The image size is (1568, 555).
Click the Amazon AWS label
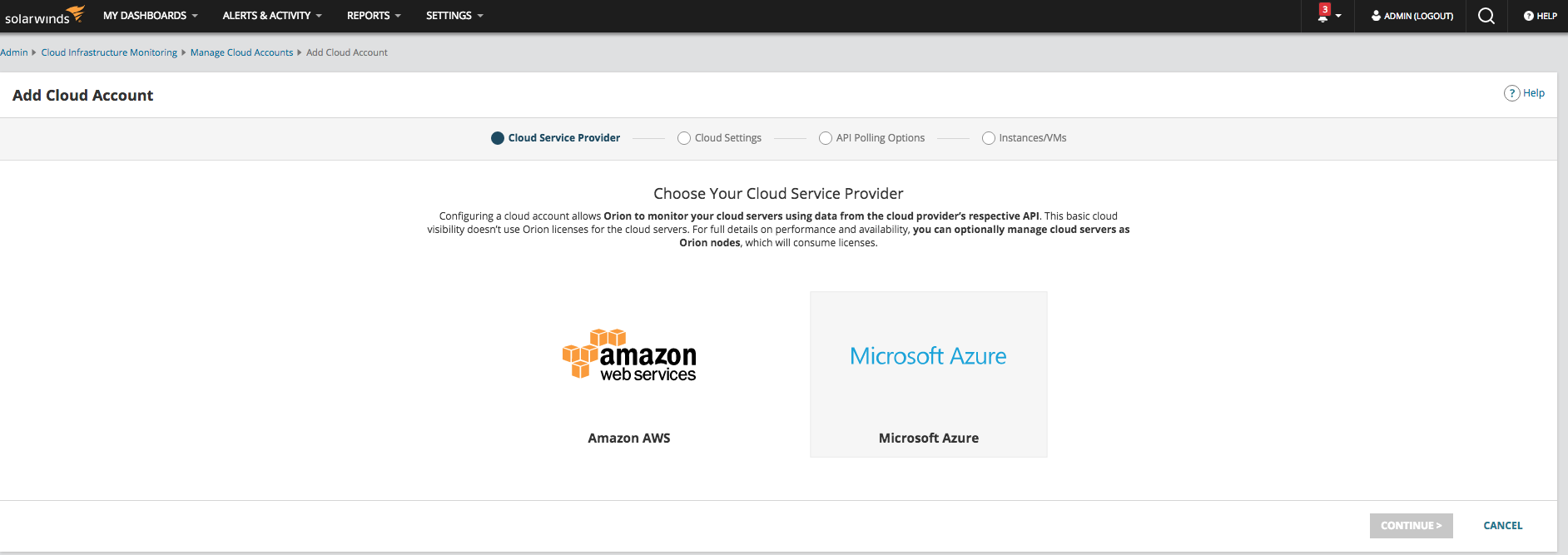pyautogui.click(x=629, y=438)
